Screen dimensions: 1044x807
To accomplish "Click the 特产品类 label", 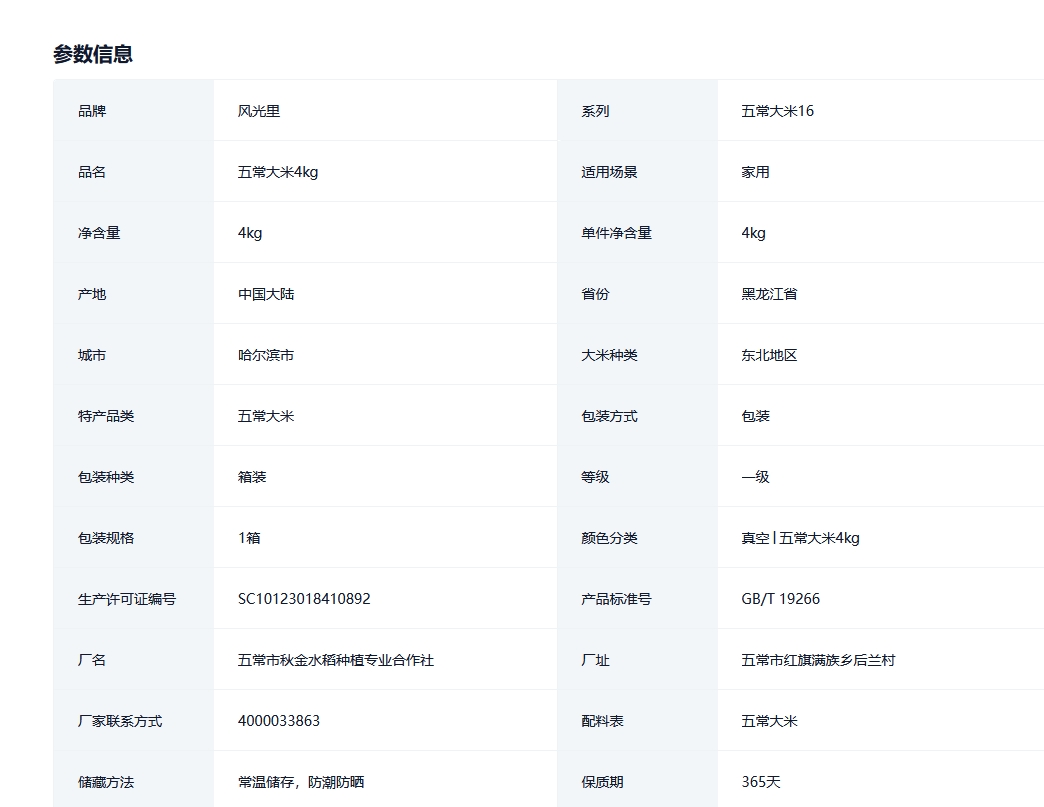I will [106, 416].
